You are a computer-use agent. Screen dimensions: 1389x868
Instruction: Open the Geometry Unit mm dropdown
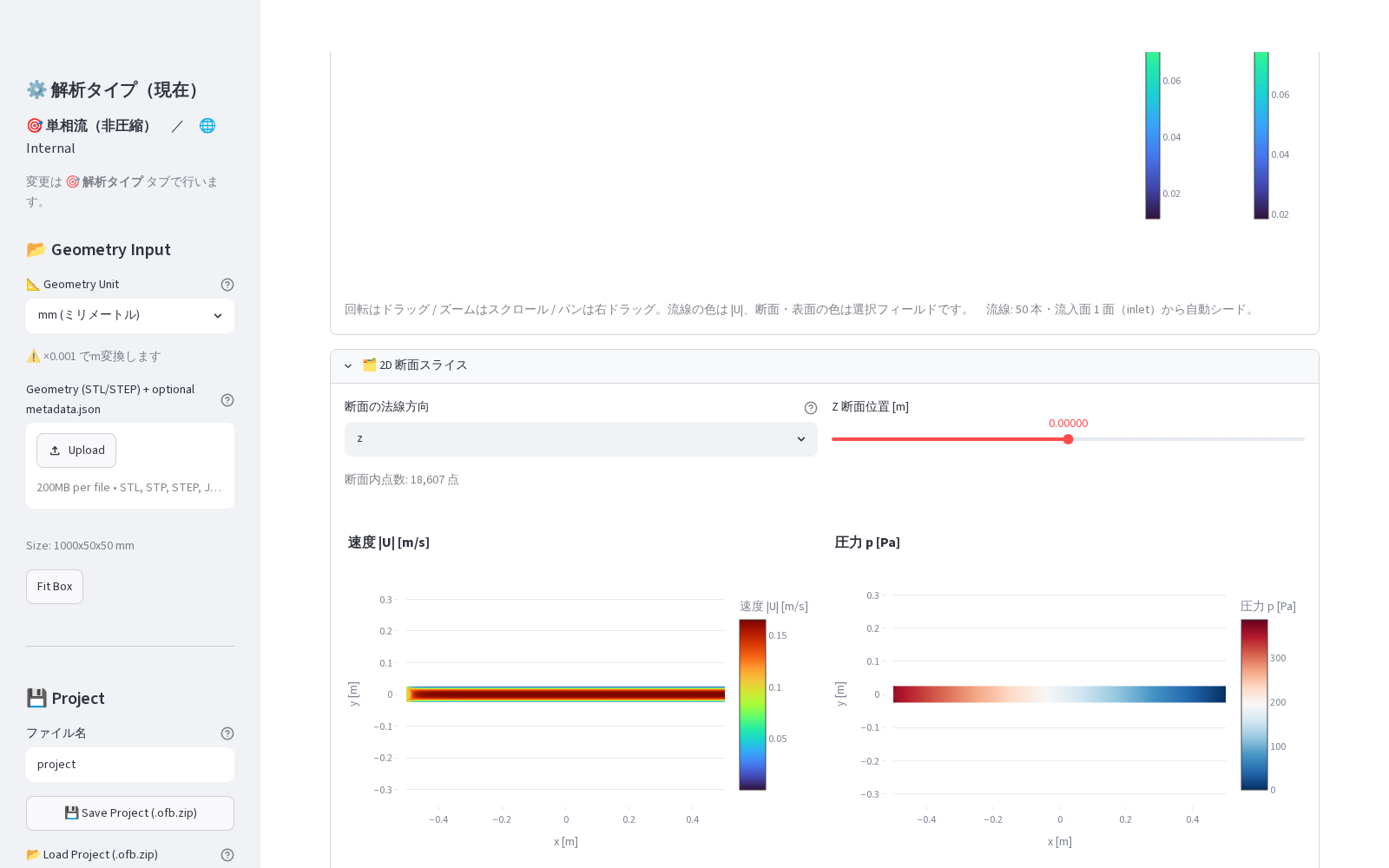[x=130, y=316]
